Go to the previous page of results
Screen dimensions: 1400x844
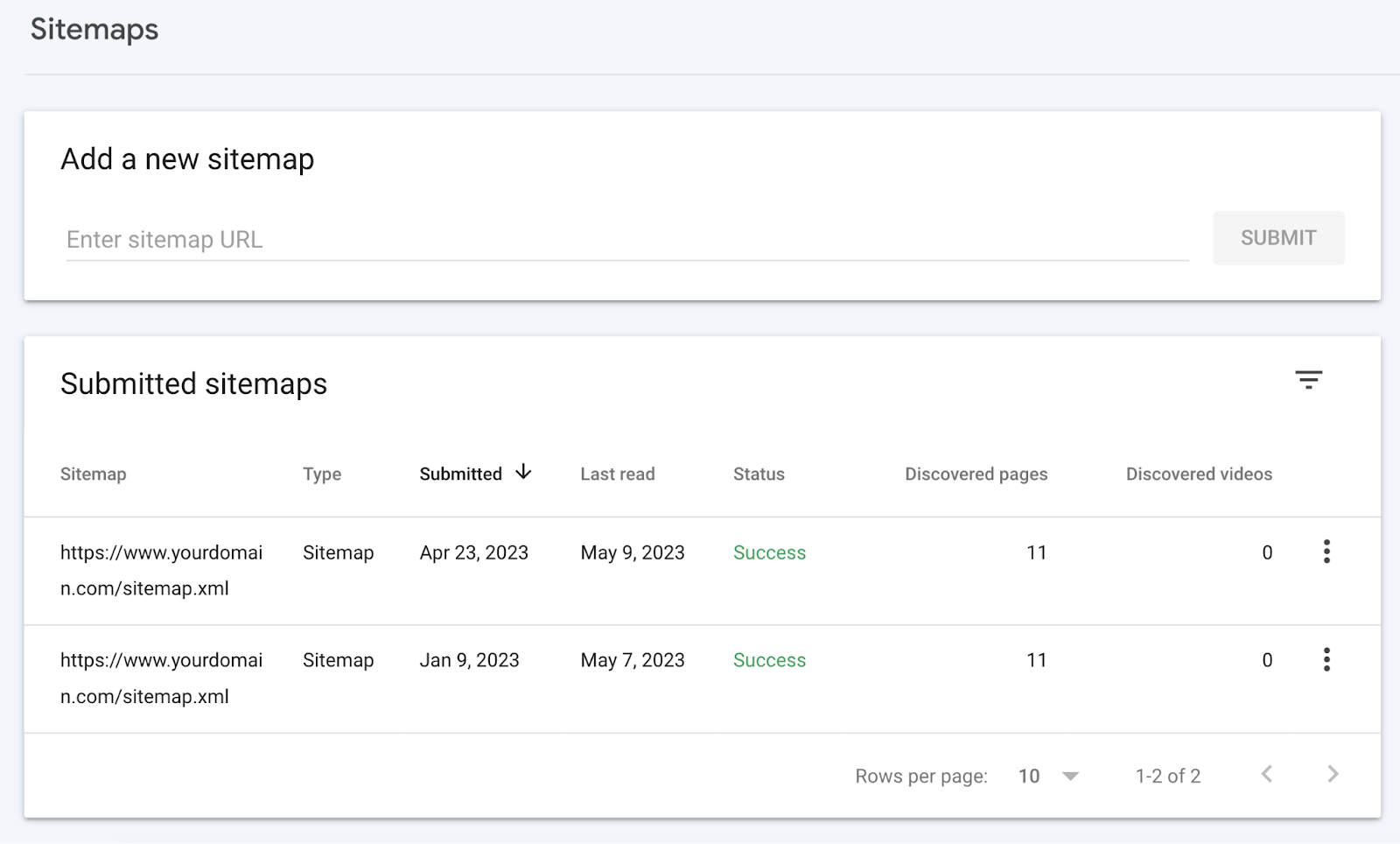point(1266,774)
